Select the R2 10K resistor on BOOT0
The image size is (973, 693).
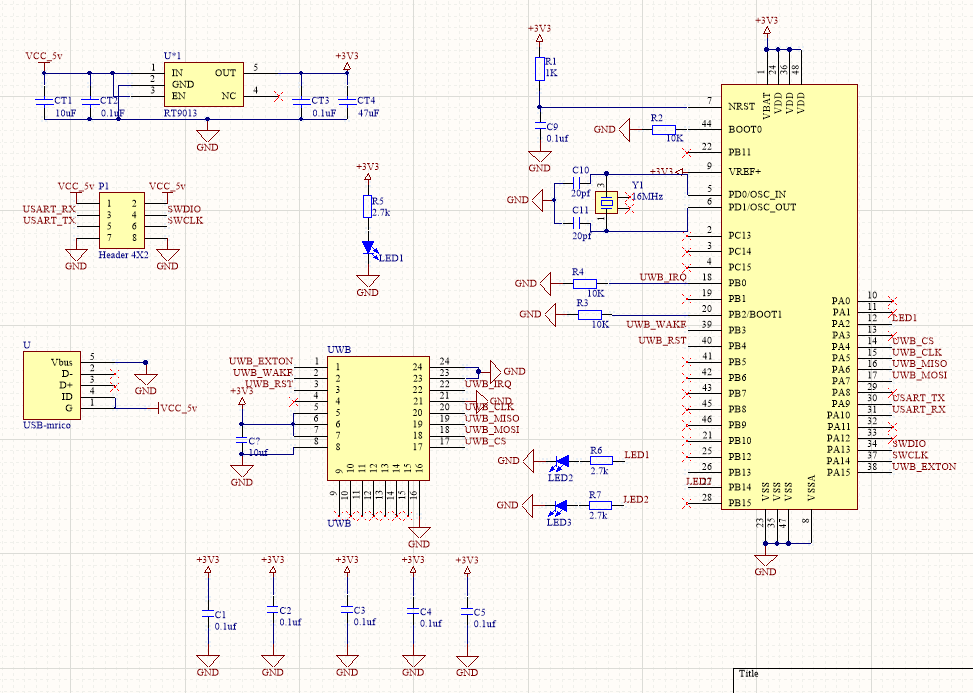tap(663, 130)
